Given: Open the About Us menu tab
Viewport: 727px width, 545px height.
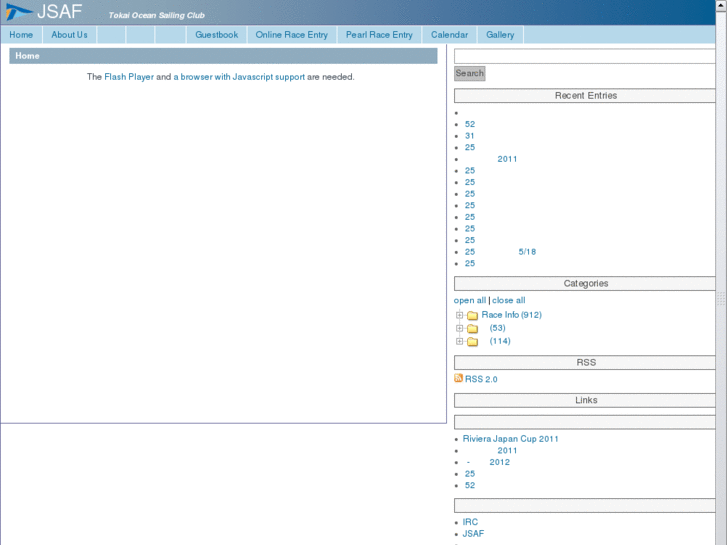Looking at the screenshot, I should (x=69, y=35).
